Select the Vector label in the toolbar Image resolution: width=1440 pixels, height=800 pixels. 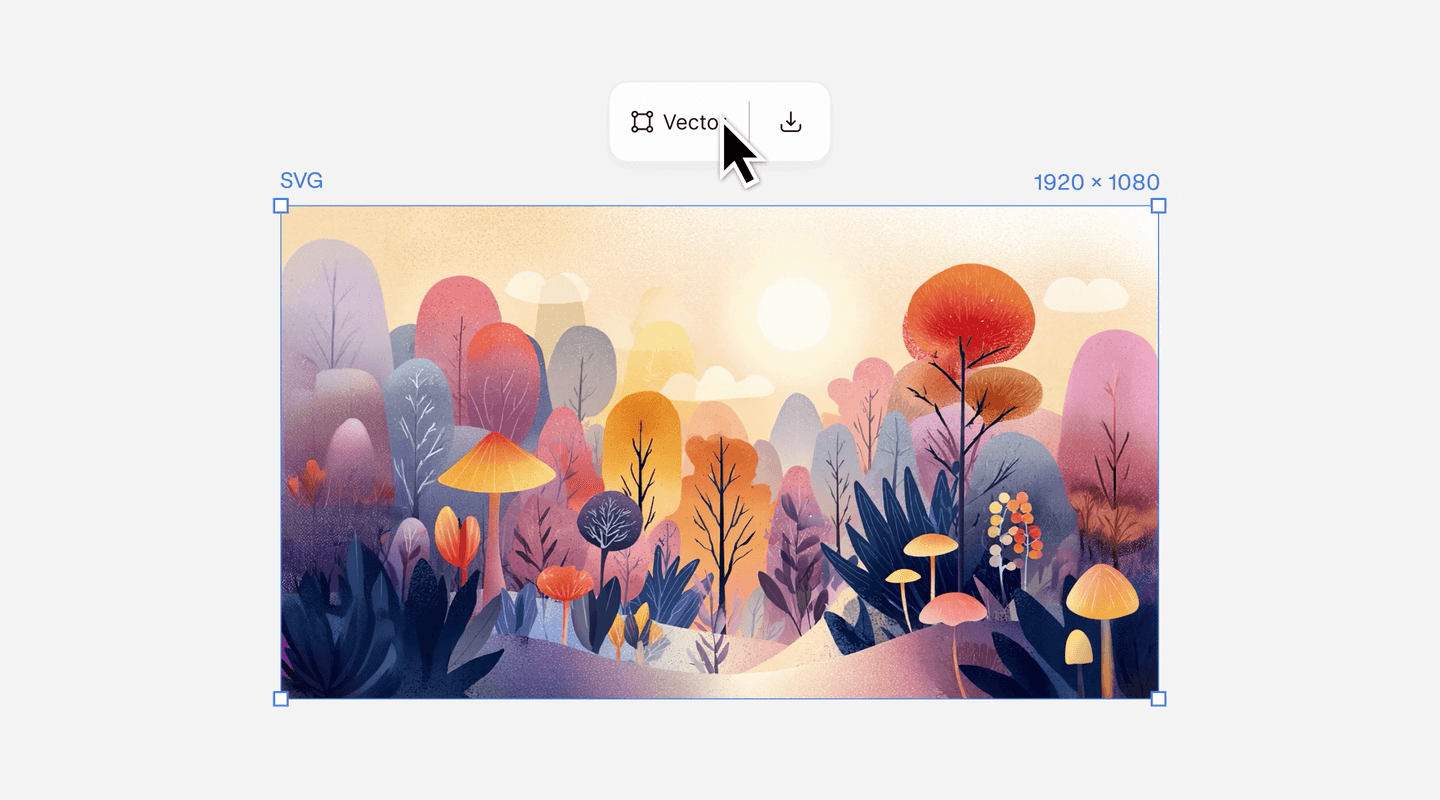pyautogui.click(x=693, y=122)
